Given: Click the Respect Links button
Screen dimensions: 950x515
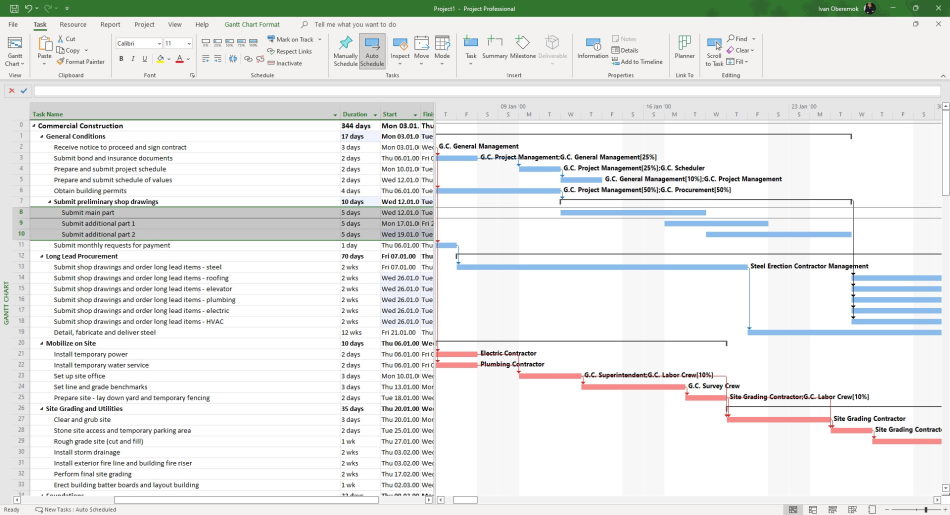Looking at the screenshot, I should pos(290,51).
